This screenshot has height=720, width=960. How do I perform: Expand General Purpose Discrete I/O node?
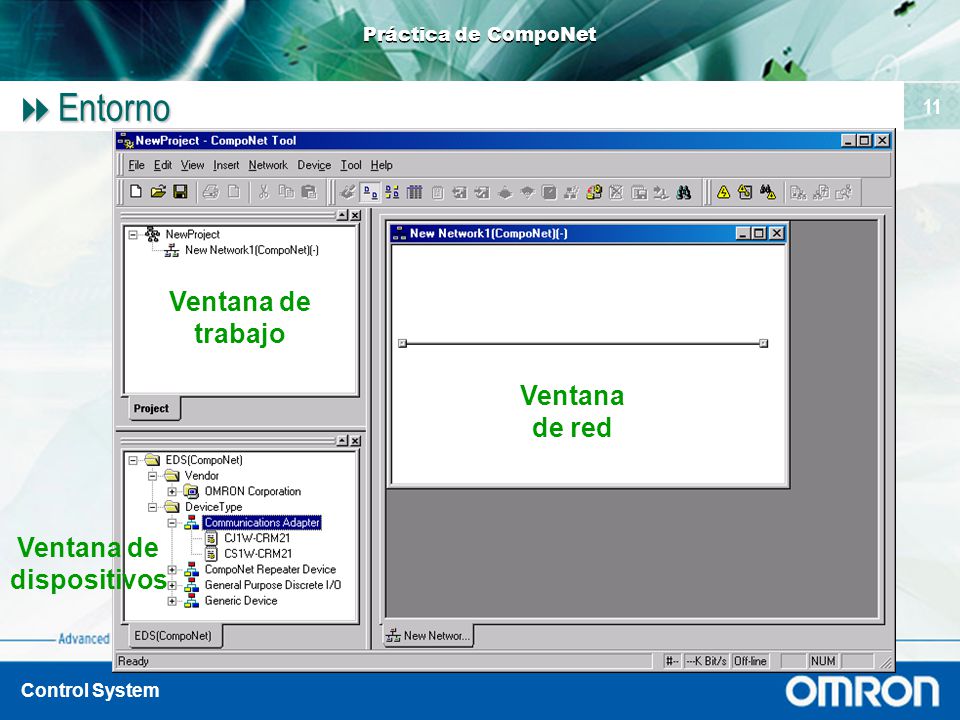click(x=172, y=585)
